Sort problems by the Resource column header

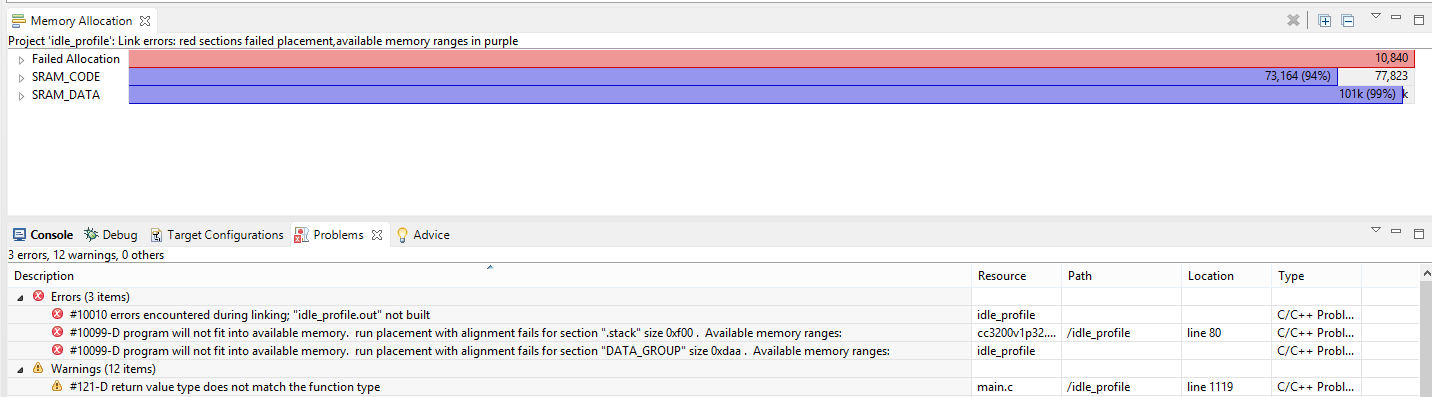coord(1016,276)
